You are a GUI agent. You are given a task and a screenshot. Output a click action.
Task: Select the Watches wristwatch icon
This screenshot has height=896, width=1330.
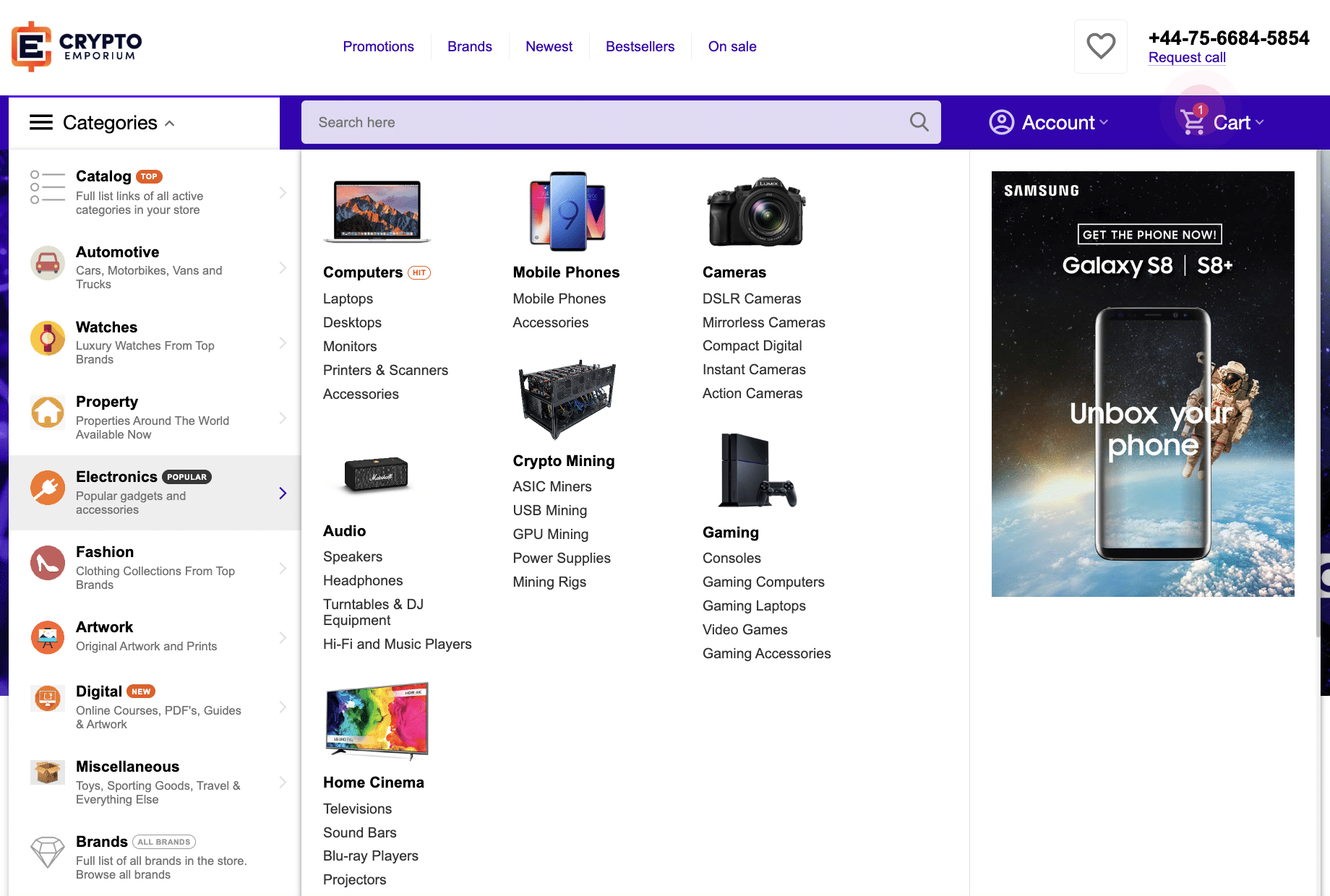click(48, 338)
